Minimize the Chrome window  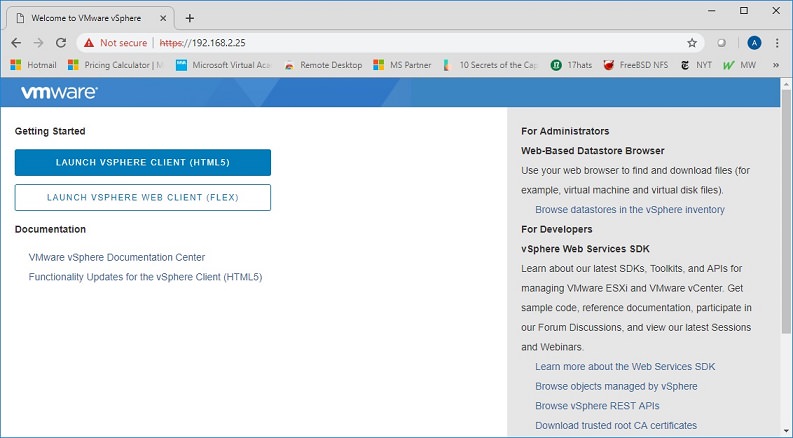712,11
